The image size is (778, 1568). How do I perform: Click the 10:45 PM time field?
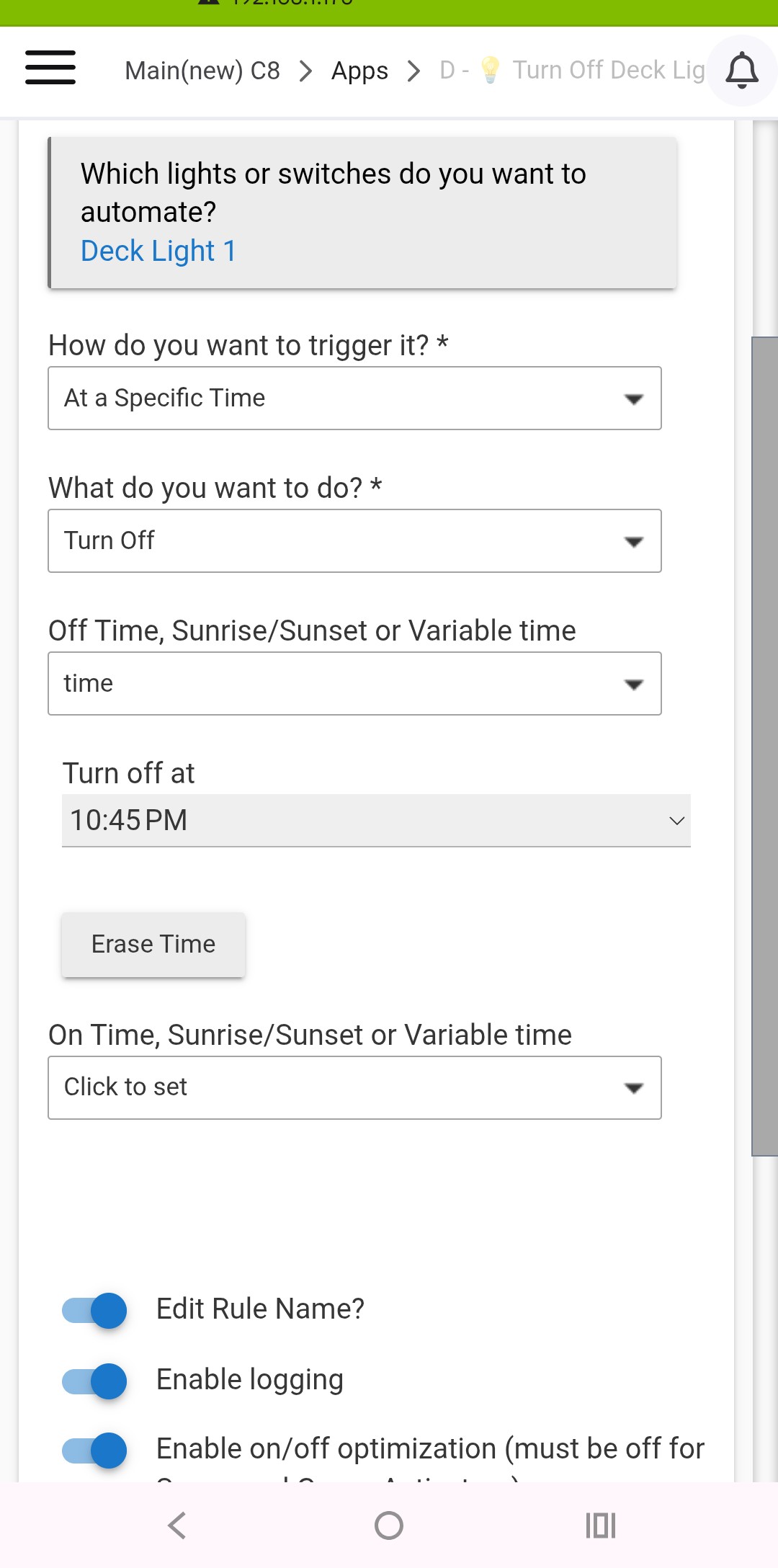[x=376, y=820]
